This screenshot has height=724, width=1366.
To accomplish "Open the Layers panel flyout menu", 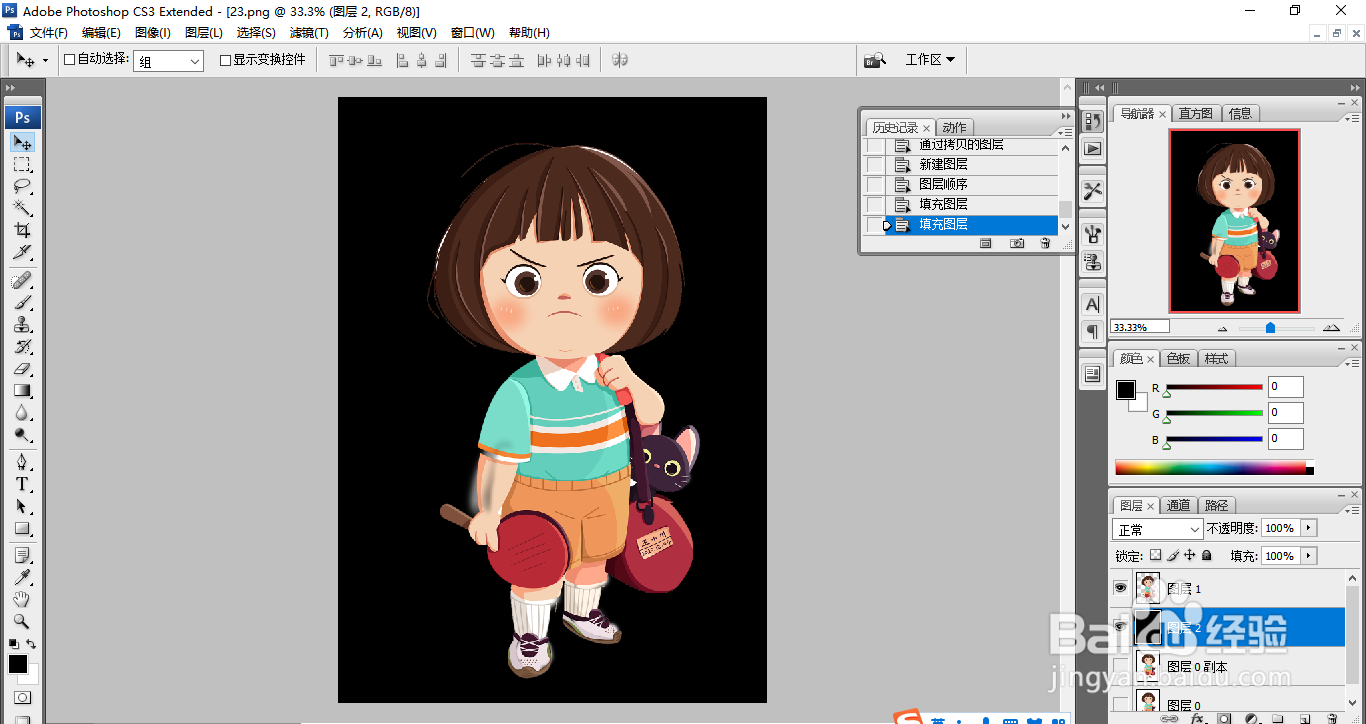I will [x=1350, y=508].
